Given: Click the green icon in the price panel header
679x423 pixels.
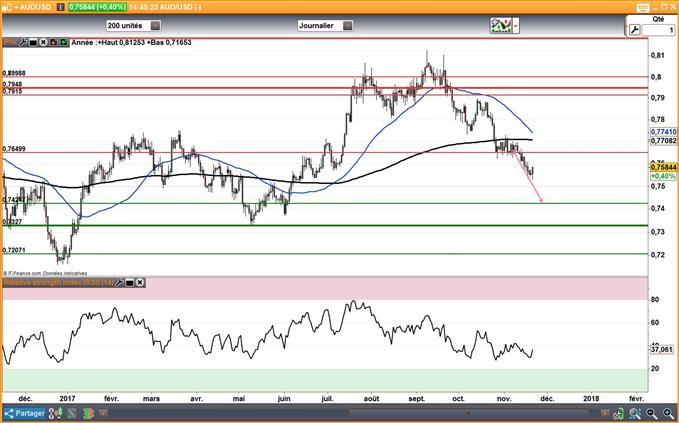Looking at the screenshot, I should click(64, 42).
